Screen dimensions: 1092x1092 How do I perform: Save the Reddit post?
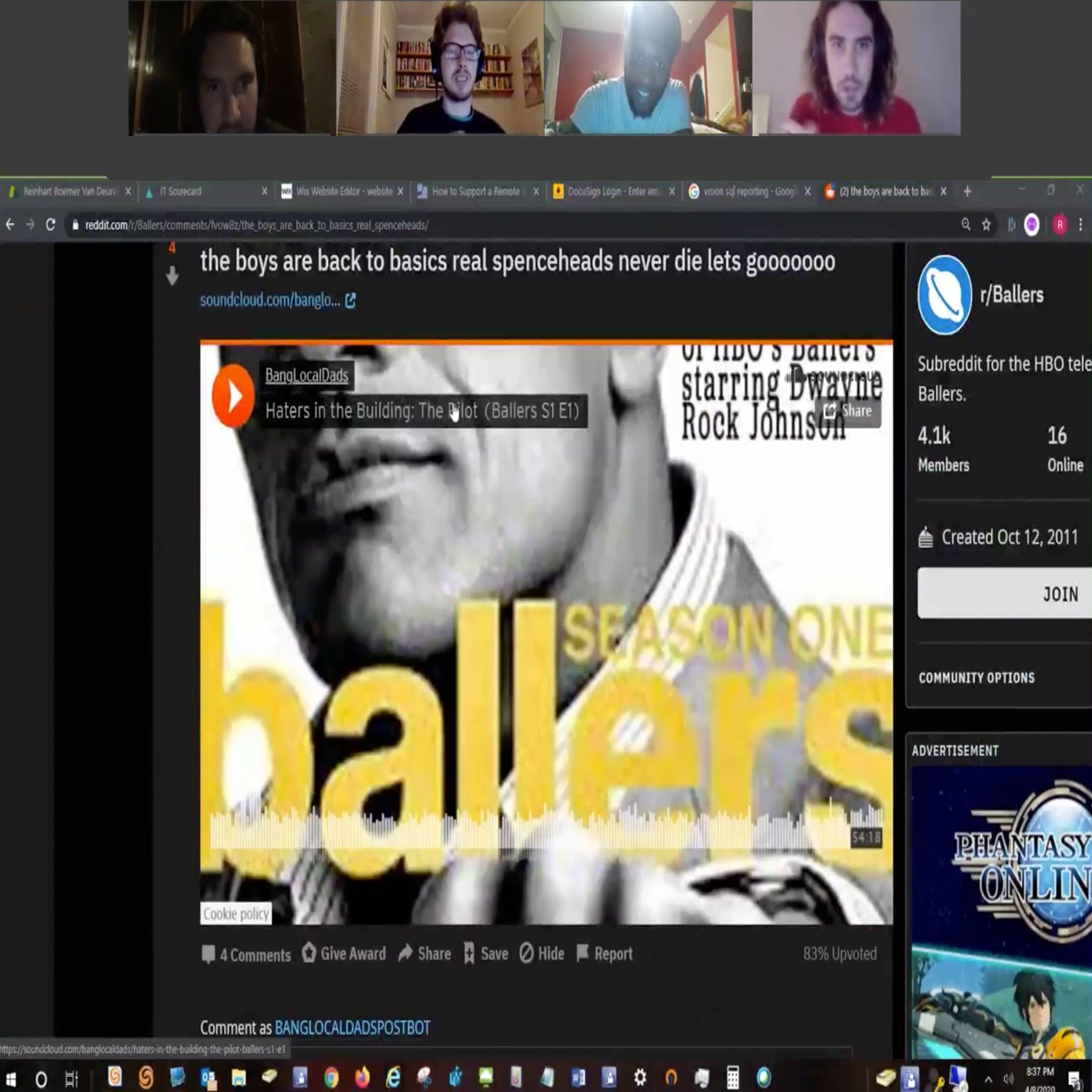pos(486,954)
